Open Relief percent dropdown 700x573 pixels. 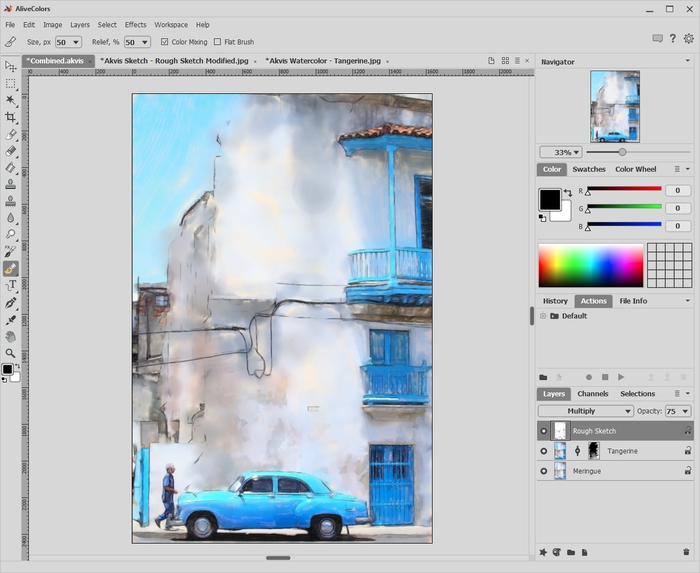click(145, 42)
